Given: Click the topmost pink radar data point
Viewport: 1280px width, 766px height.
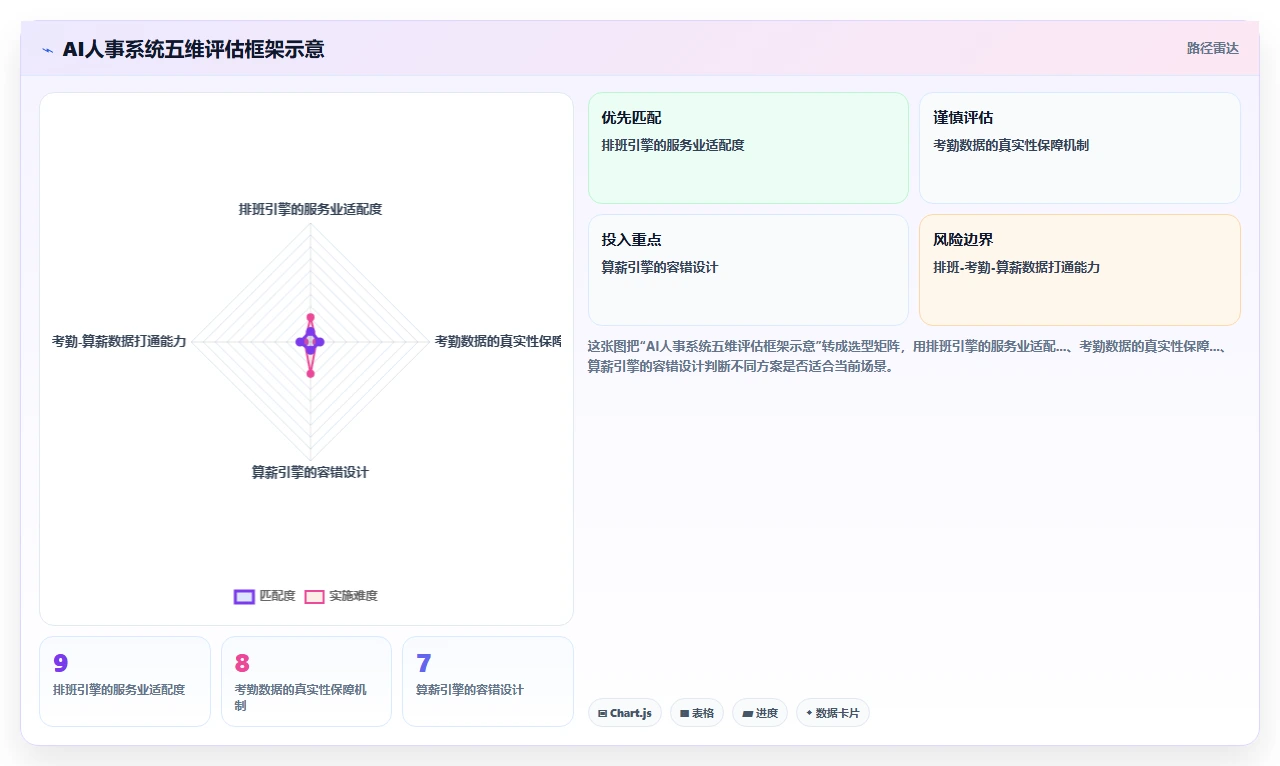Looking at the screenshot, I should click(310, 317).
